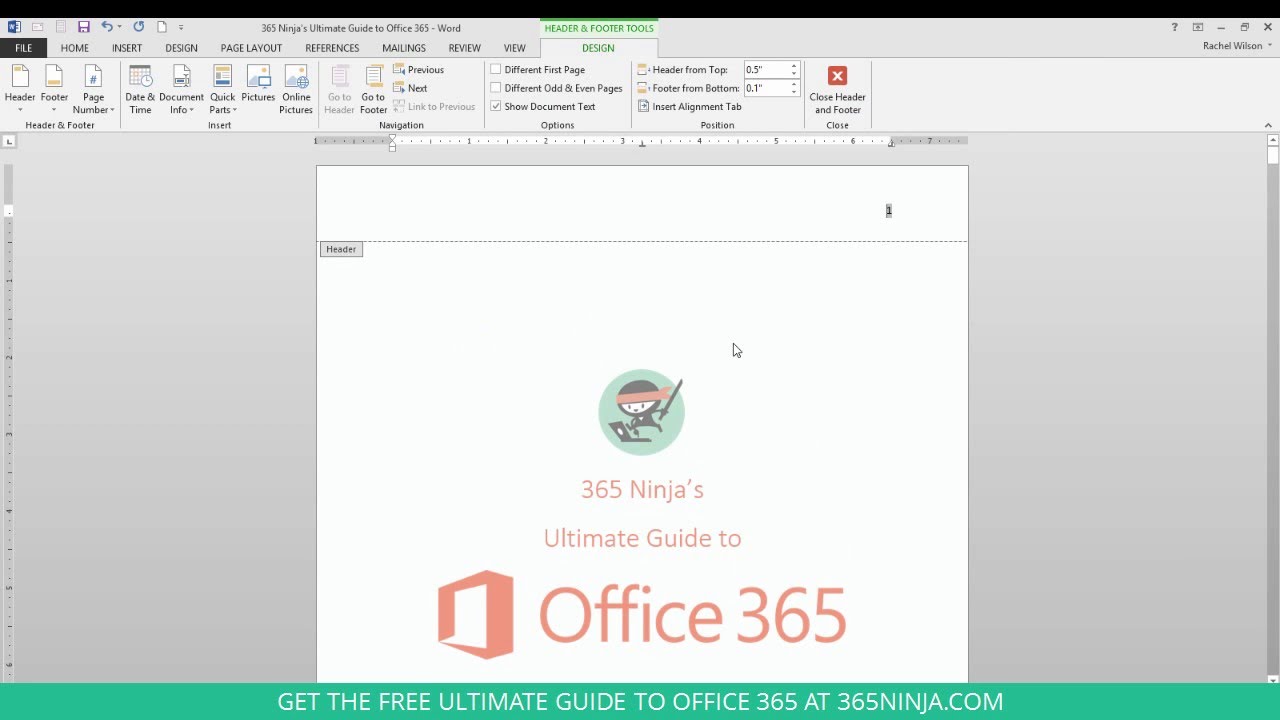Image resolution: width=1280 pixels, height=720 pixels.
Task: Switch to the PAGE LAYOUT tab
Action: [251, 48]
